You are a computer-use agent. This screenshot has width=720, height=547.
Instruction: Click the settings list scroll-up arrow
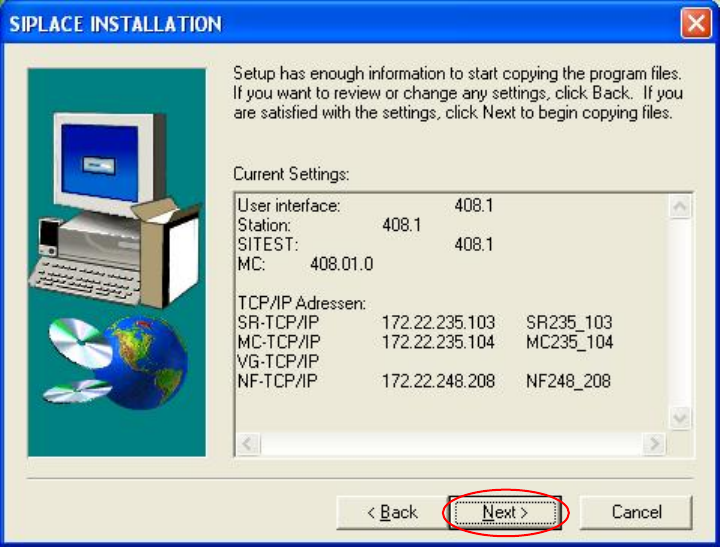click(x=680, y=207)
